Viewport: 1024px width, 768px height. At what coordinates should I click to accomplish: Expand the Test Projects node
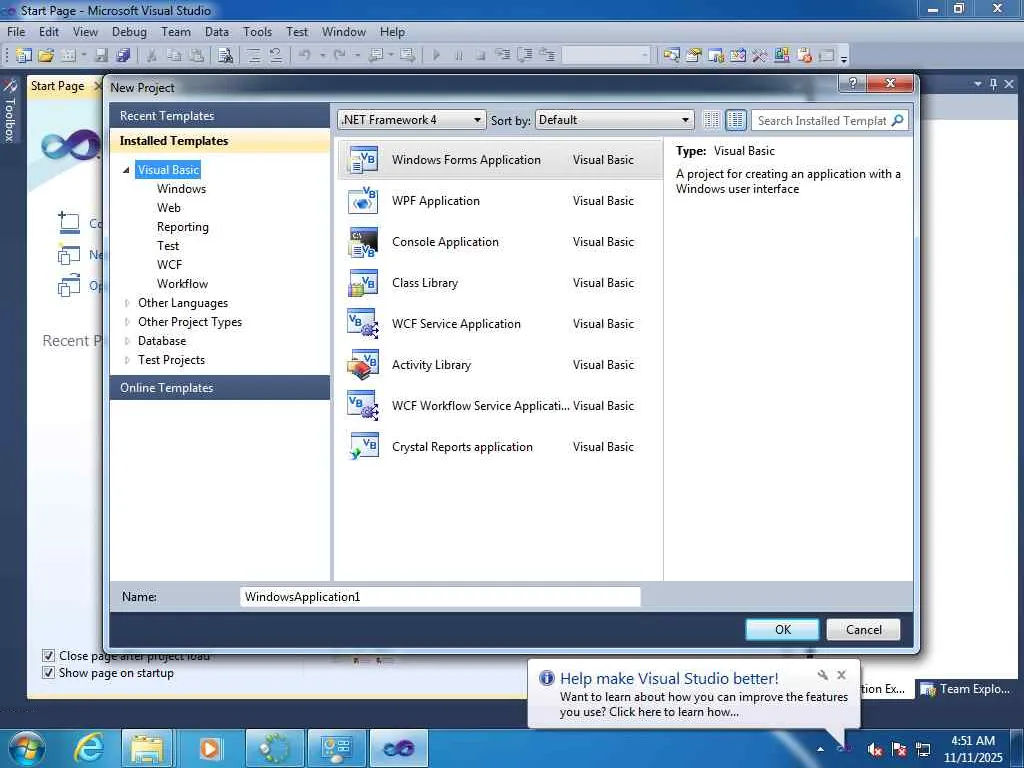[x=127, y=360]
